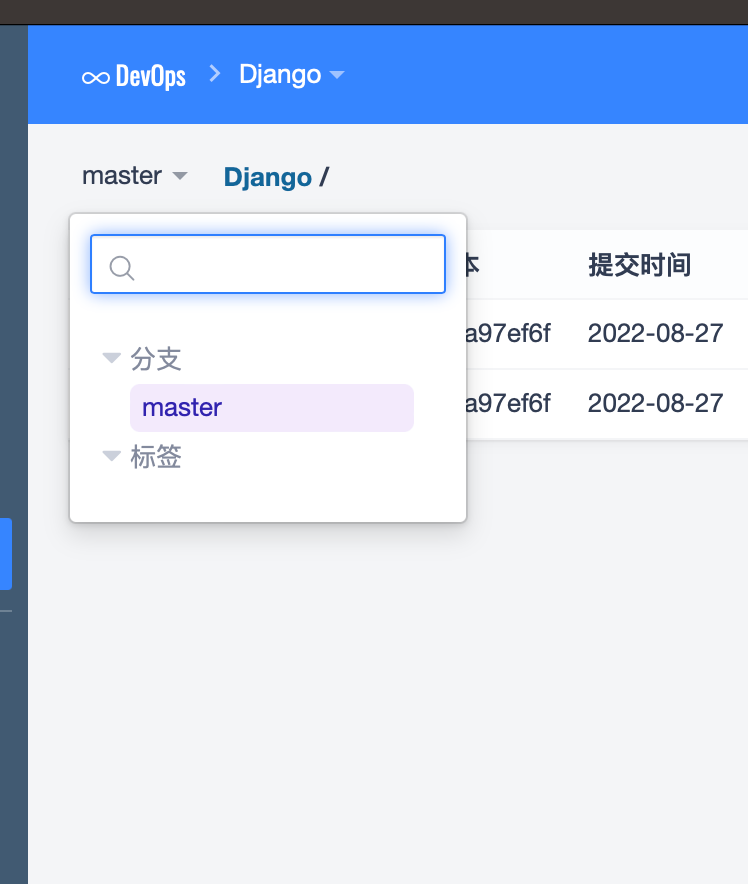Select the highlighted blue sidebar item

pyautogui.click(x=6, y=554)
